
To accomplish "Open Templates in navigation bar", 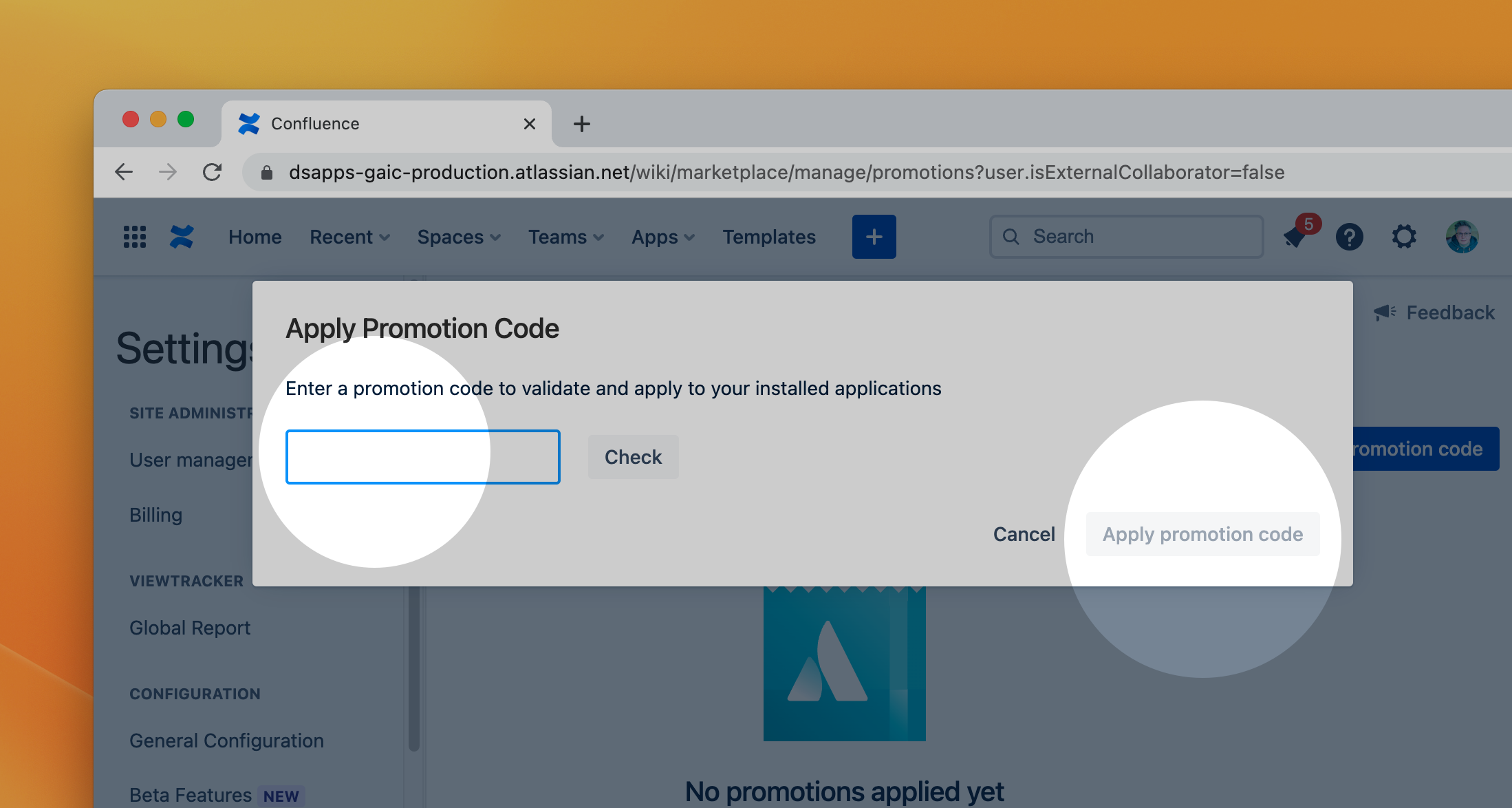I will (769, 237).
